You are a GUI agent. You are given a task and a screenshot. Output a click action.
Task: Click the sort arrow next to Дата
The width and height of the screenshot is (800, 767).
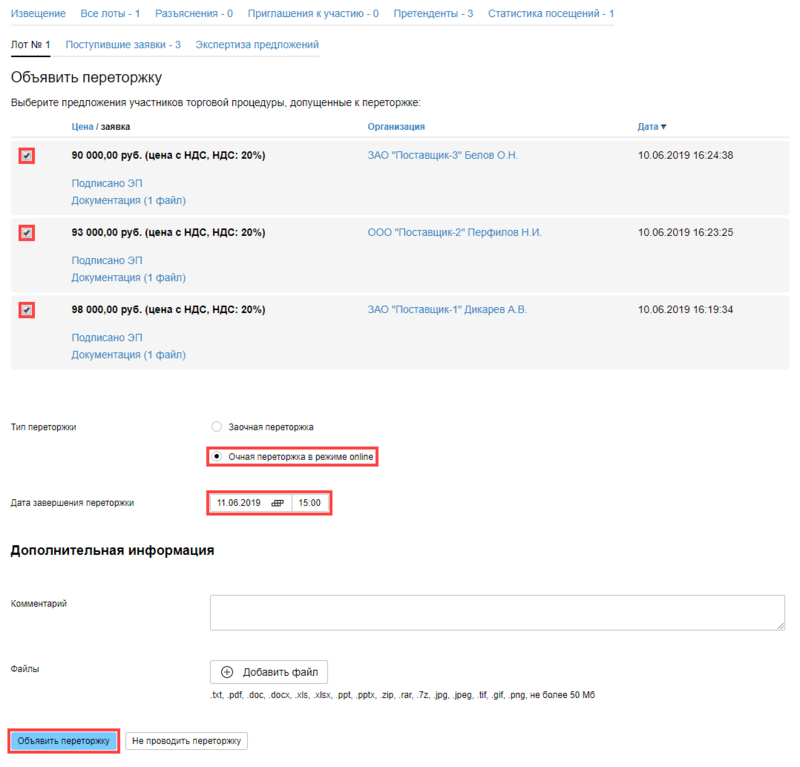pyautogui.click(x=664, y=127)
